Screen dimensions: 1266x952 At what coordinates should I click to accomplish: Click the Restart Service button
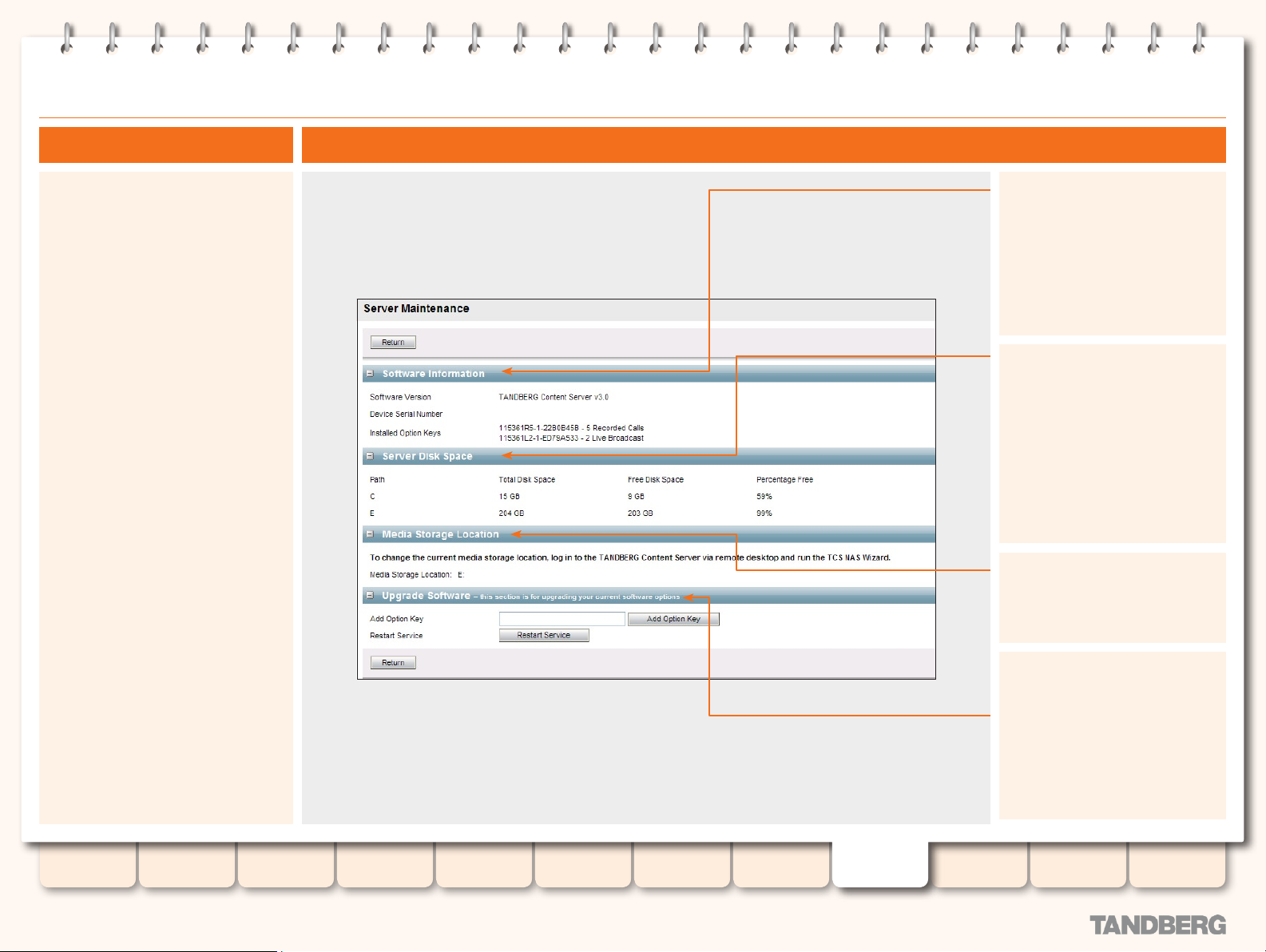(x=544, y=636)
